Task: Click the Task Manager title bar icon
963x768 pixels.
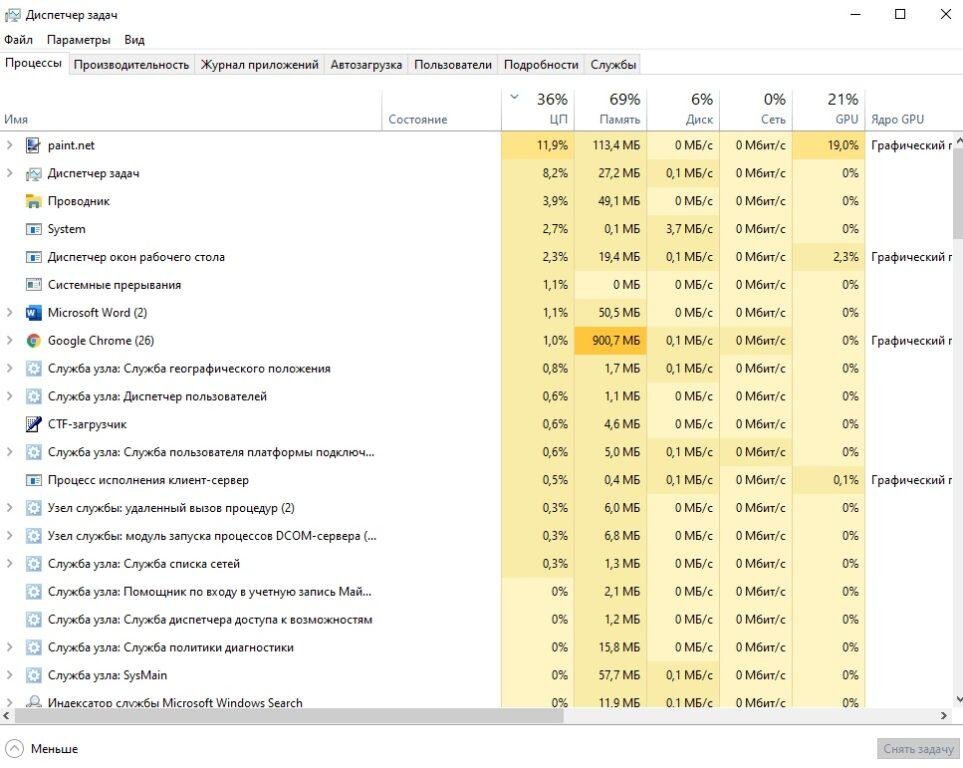Action: click(x=12, y=15)
